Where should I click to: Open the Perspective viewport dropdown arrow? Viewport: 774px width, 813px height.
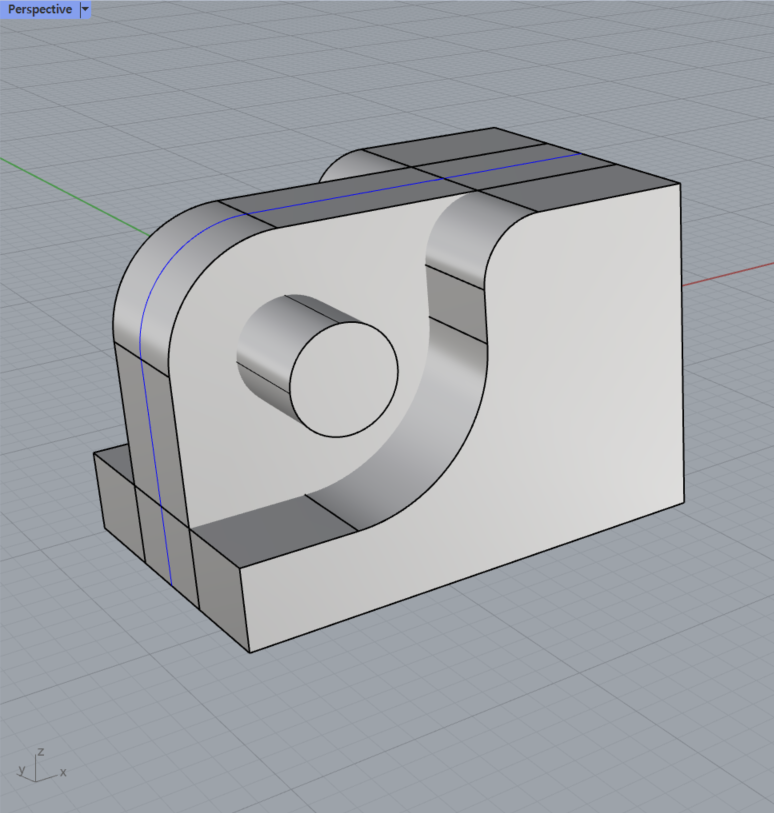[x=86, y=9]
